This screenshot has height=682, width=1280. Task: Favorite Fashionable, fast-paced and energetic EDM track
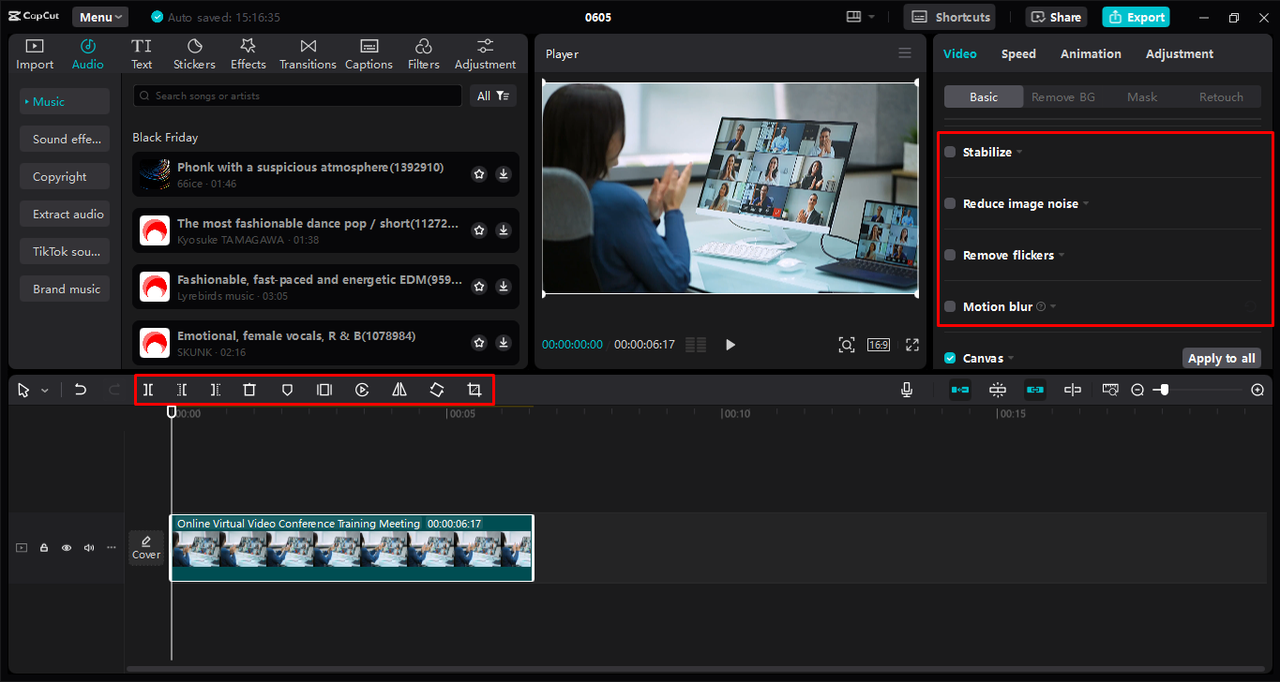479,286
